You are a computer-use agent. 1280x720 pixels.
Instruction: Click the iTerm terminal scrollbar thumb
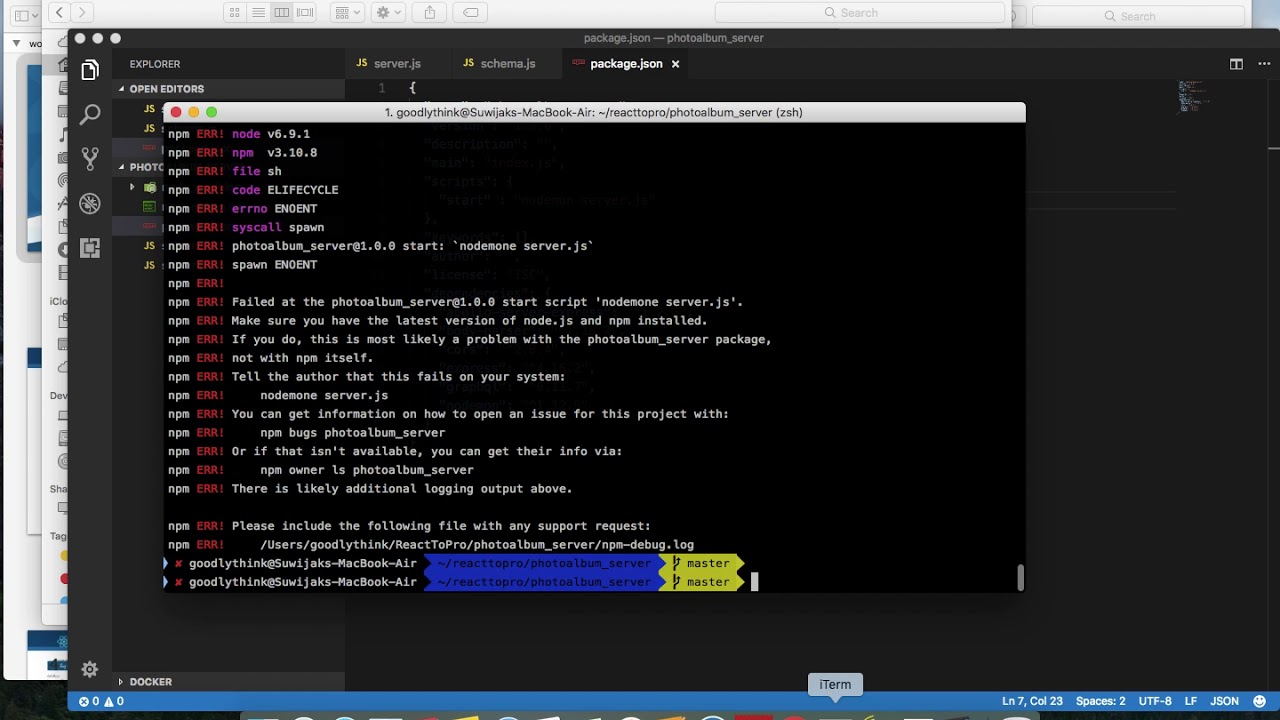[1020, 578]
